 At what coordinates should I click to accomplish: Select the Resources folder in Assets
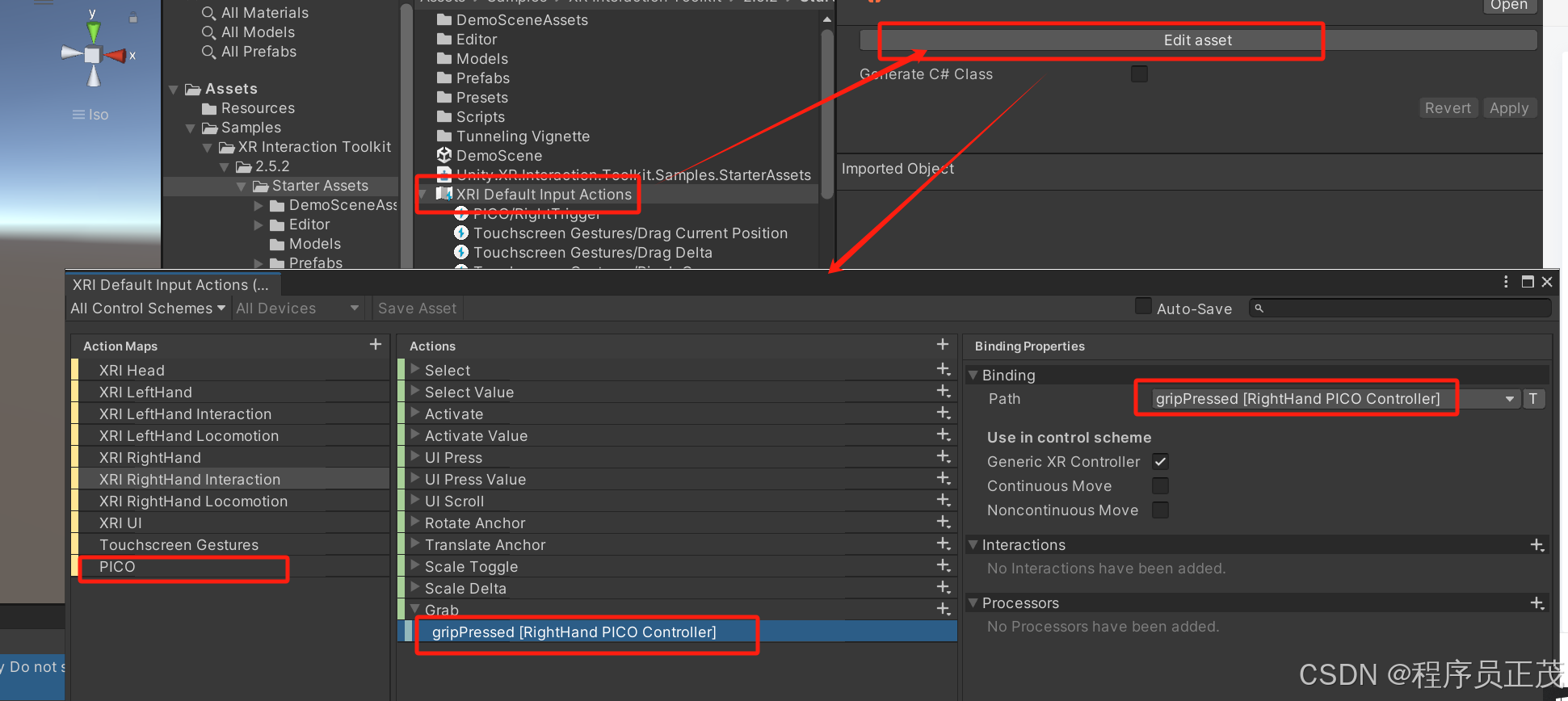(249, 108)
